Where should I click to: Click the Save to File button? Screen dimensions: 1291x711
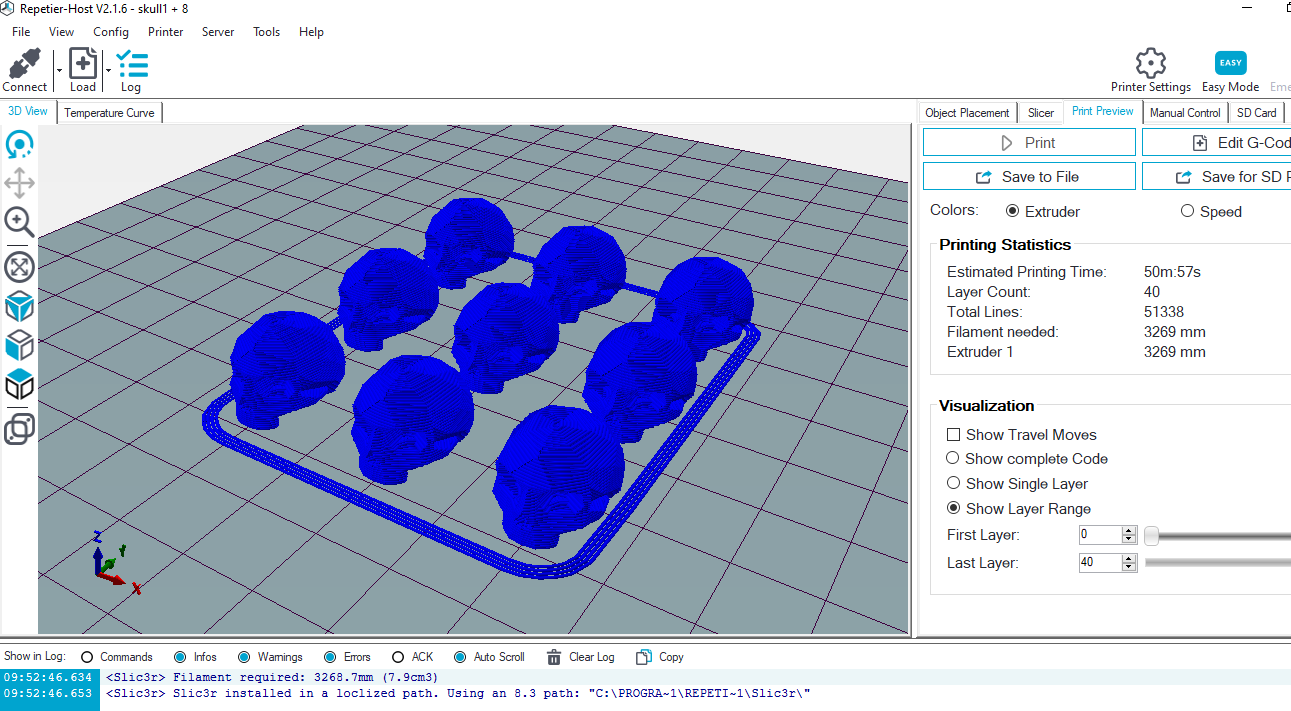pyautogui.click(x=1029, y=176)
